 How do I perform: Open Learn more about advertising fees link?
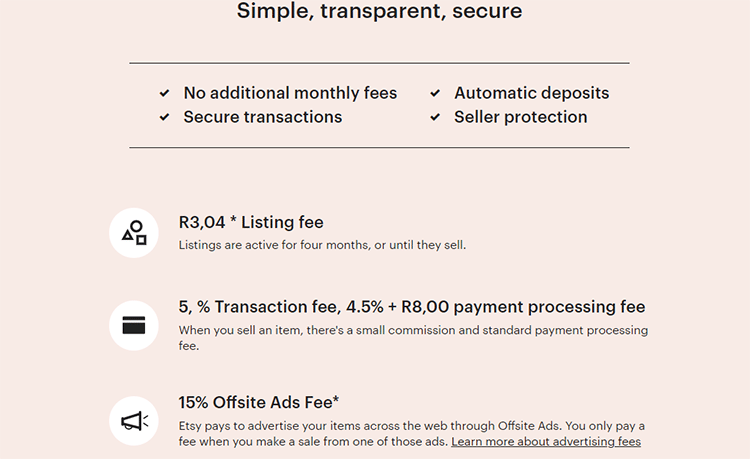[545, 441]
